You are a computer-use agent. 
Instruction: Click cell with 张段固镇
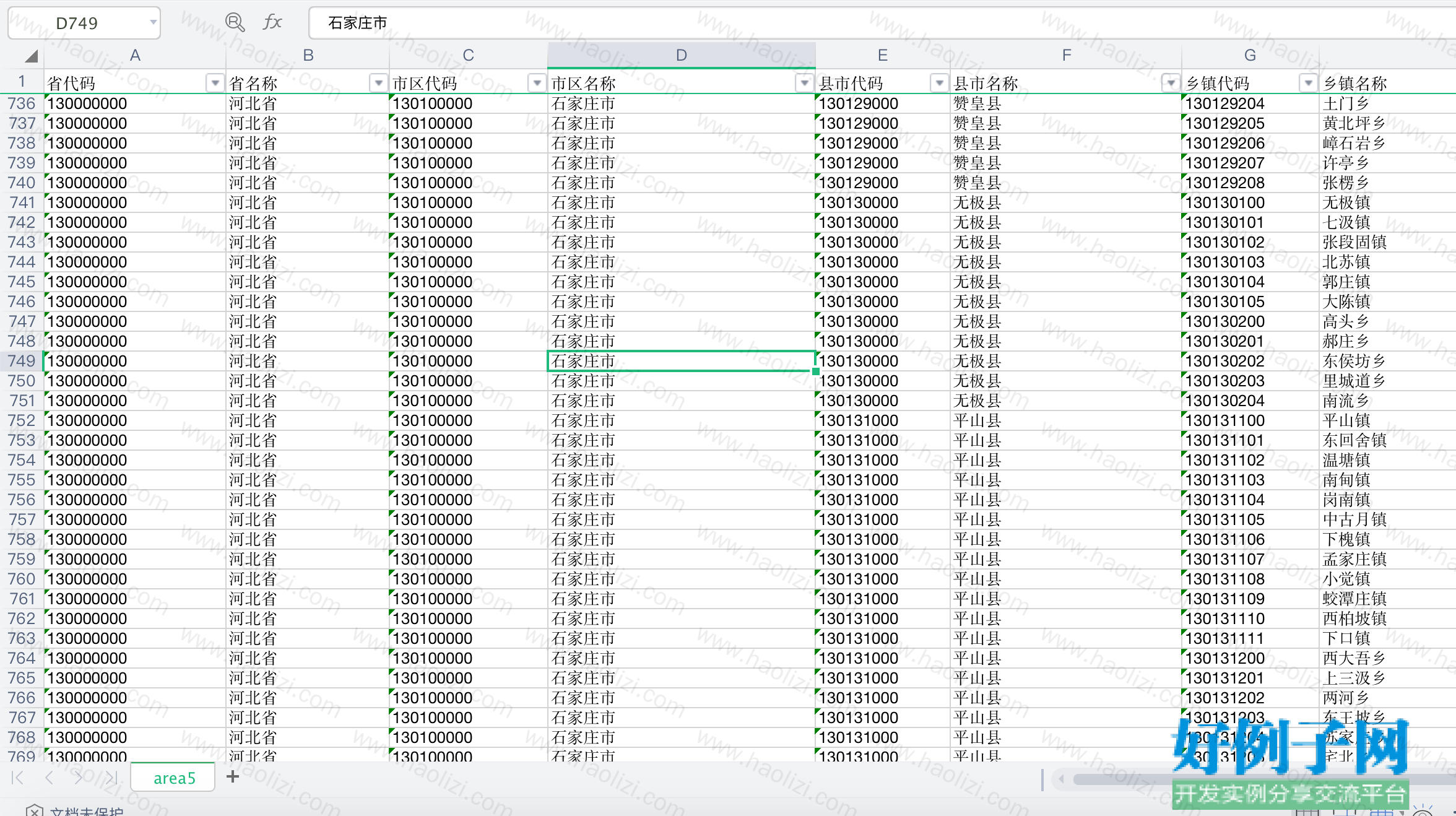1387,242
